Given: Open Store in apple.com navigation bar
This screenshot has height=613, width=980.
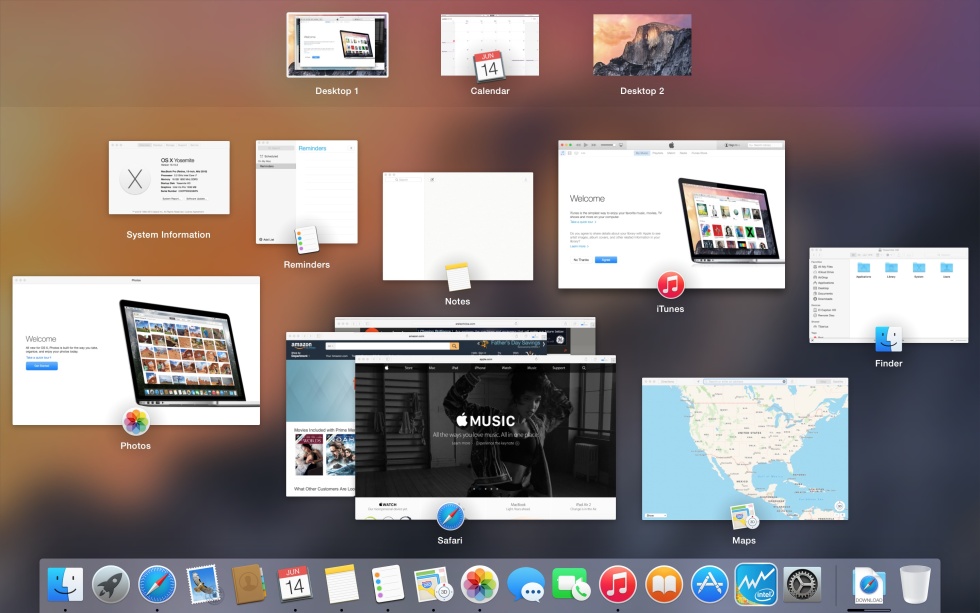Looking at the screenshot, I should tap(408, 368).
